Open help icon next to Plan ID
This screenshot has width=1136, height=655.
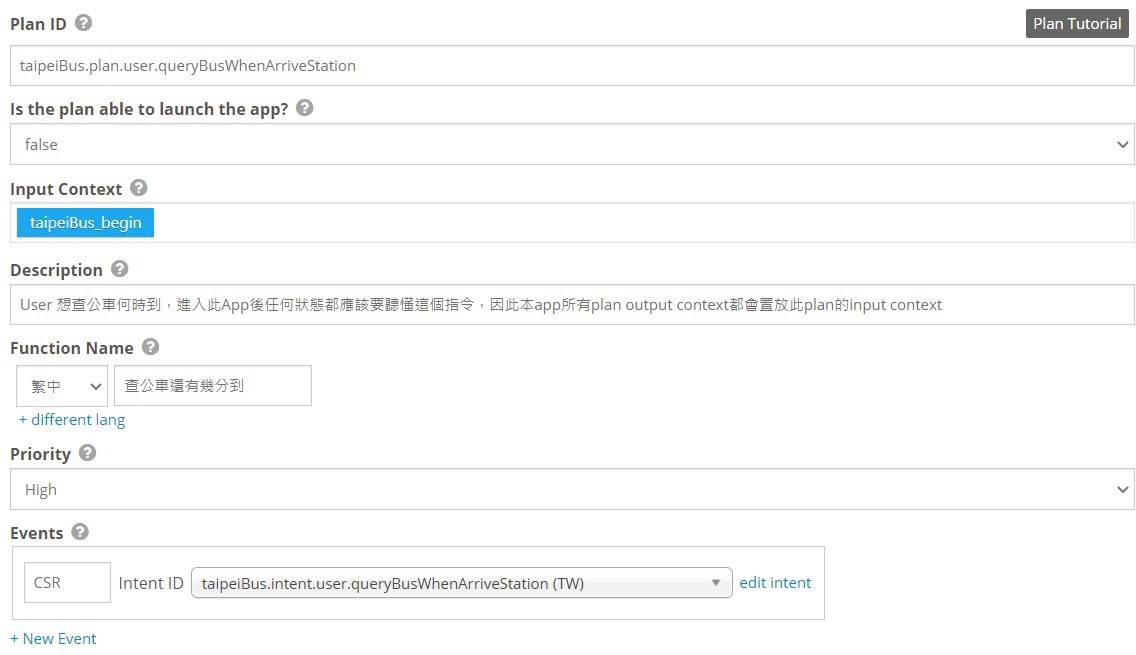coord(83,23)
